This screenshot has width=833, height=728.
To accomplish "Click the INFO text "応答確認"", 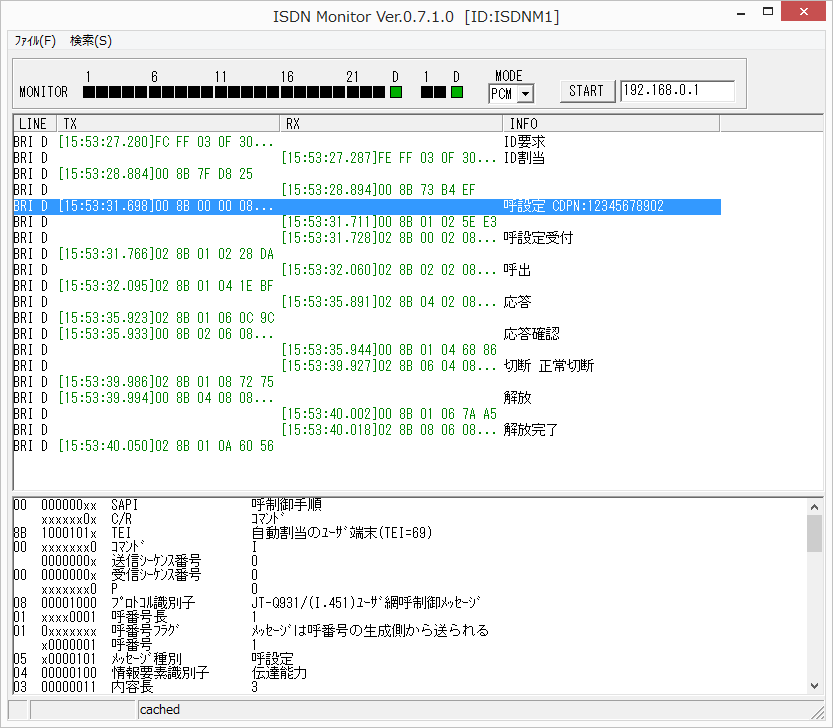I will click(x=531, y=334).
